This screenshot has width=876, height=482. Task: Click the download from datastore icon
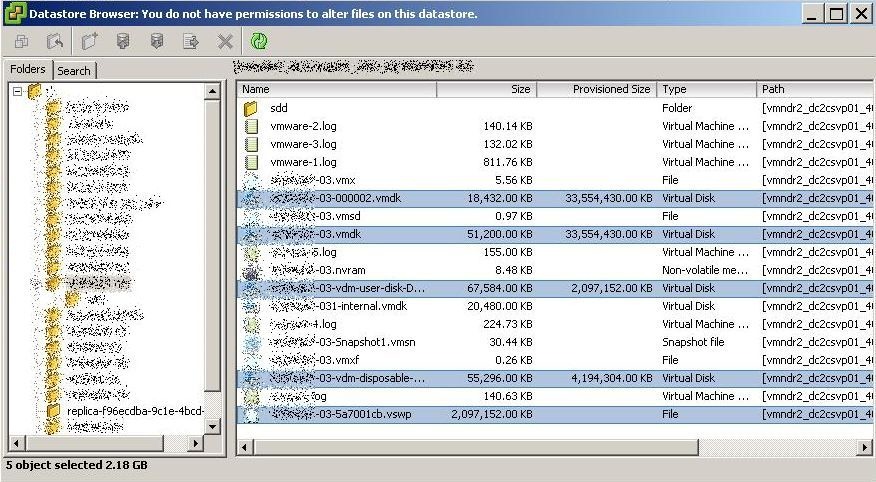tap(157, 41)
